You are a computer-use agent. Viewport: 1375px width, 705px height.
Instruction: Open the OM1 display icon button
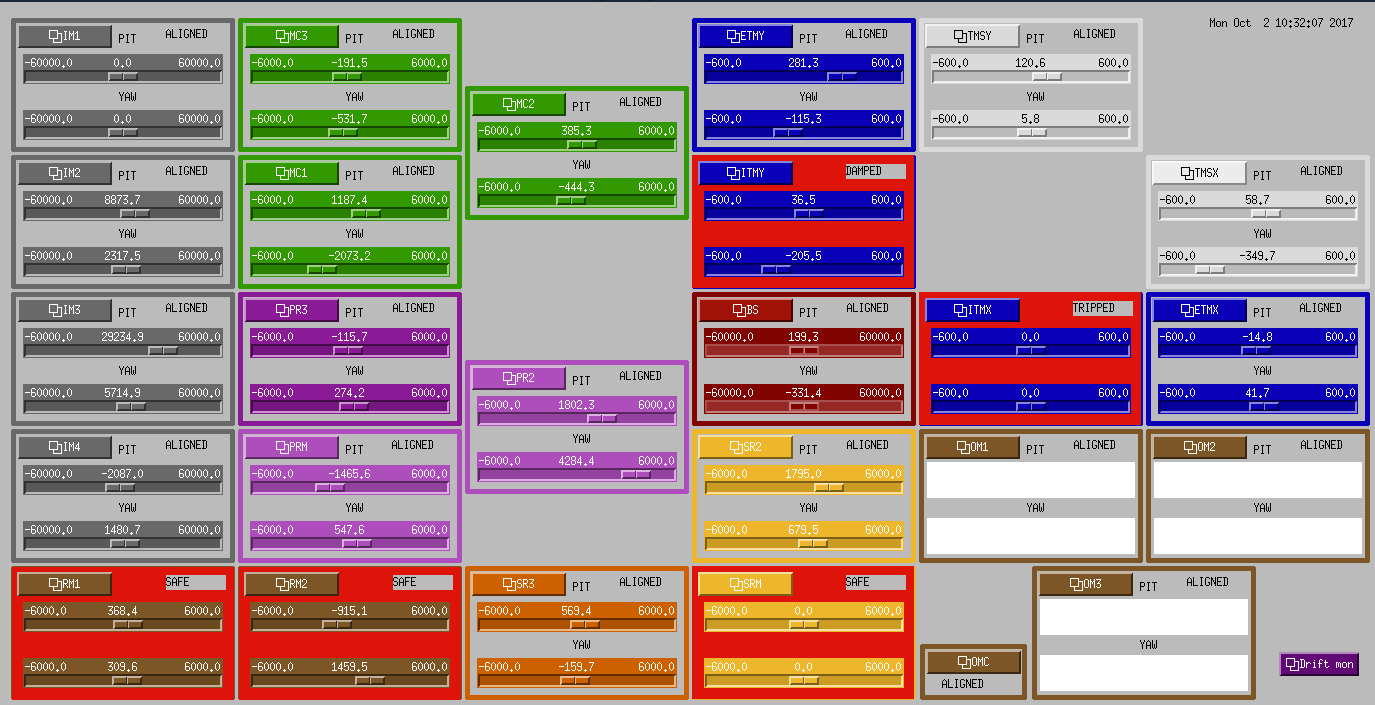coord(972,447)
